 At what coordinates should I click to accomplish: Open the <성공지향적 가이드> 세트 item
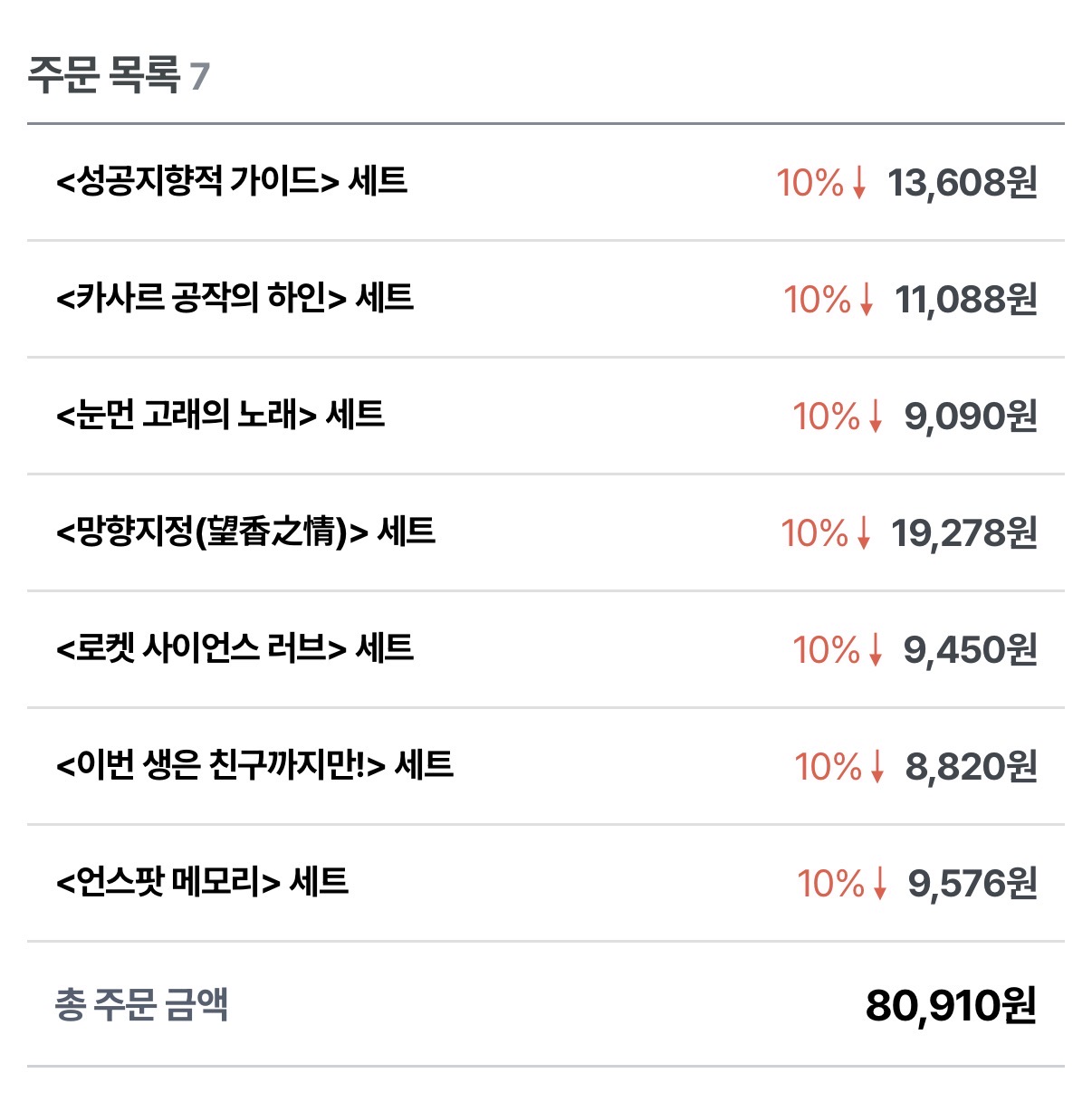[x=232, y=181]
